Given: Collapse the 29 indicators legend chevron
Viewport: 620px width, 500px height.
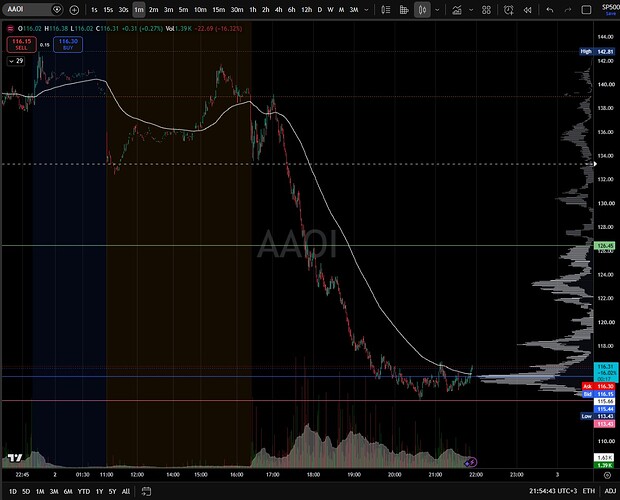Looking at the screenshot, I should (11, 61).
